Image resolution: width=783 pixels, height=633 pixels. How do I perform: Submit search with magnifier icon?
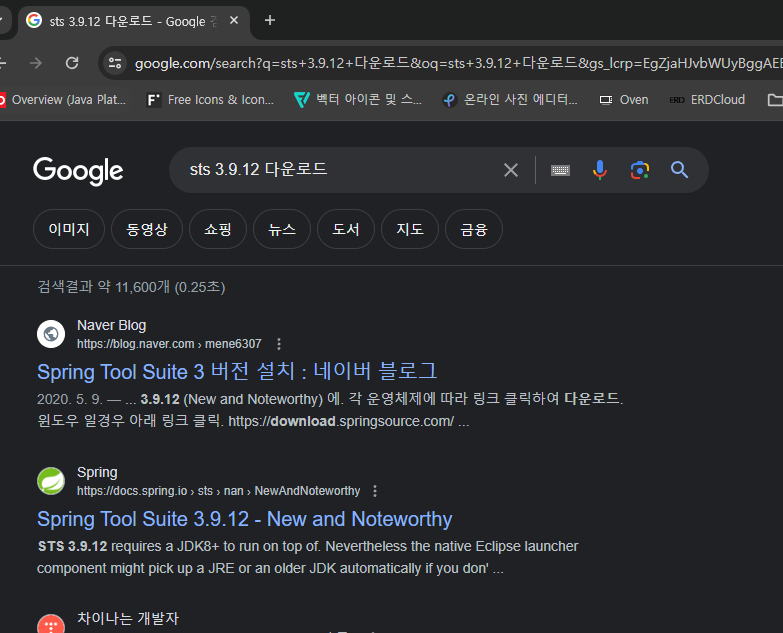679,170
